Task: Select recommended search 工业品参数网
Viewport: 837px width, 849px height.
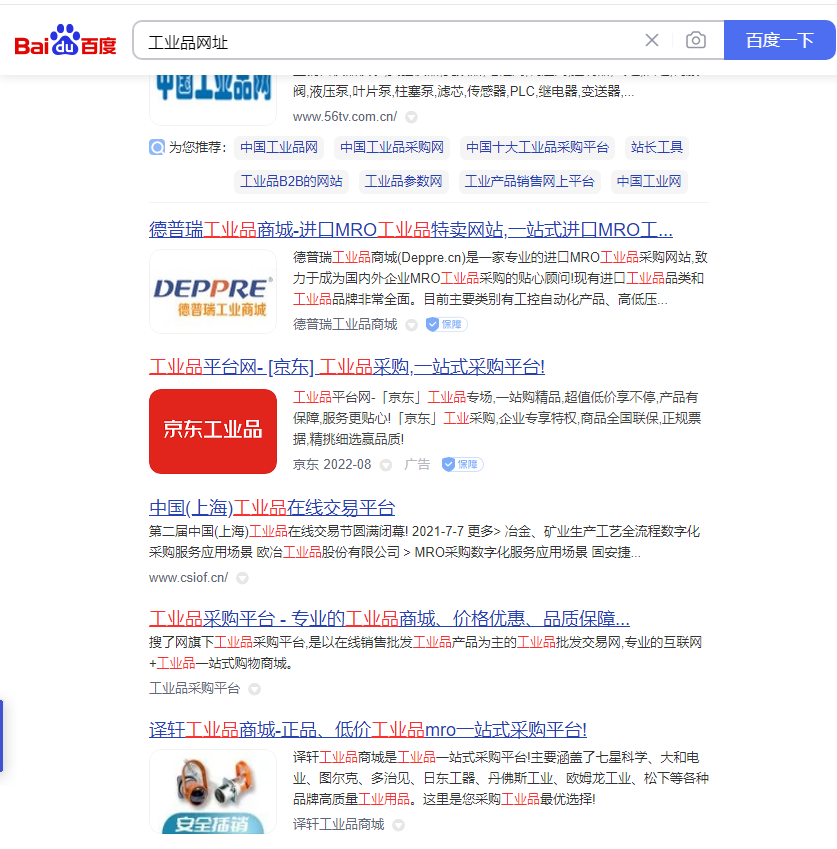Action: pyautogui.click(x=403, y=181)
